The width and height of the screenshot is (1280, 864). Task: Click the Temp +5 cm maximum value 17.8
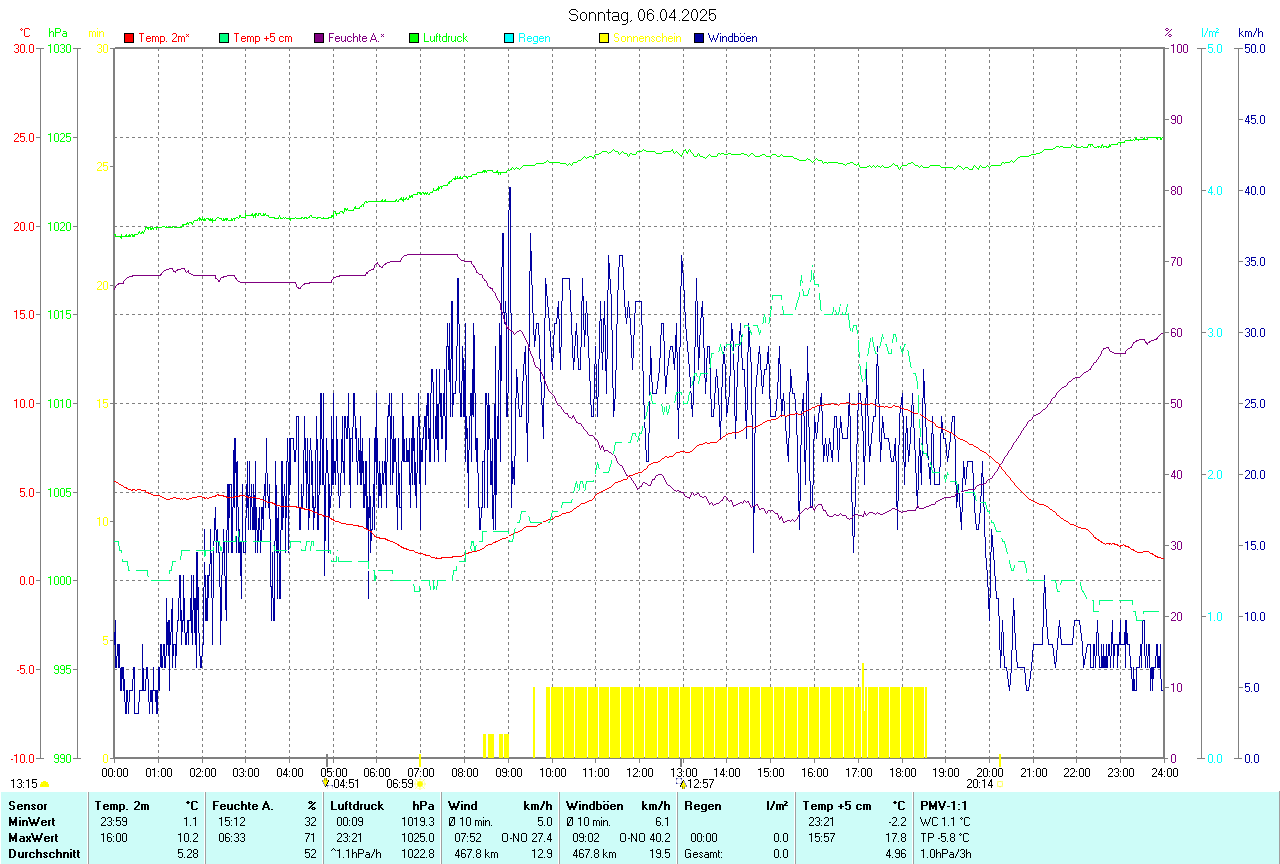point(896,837)
